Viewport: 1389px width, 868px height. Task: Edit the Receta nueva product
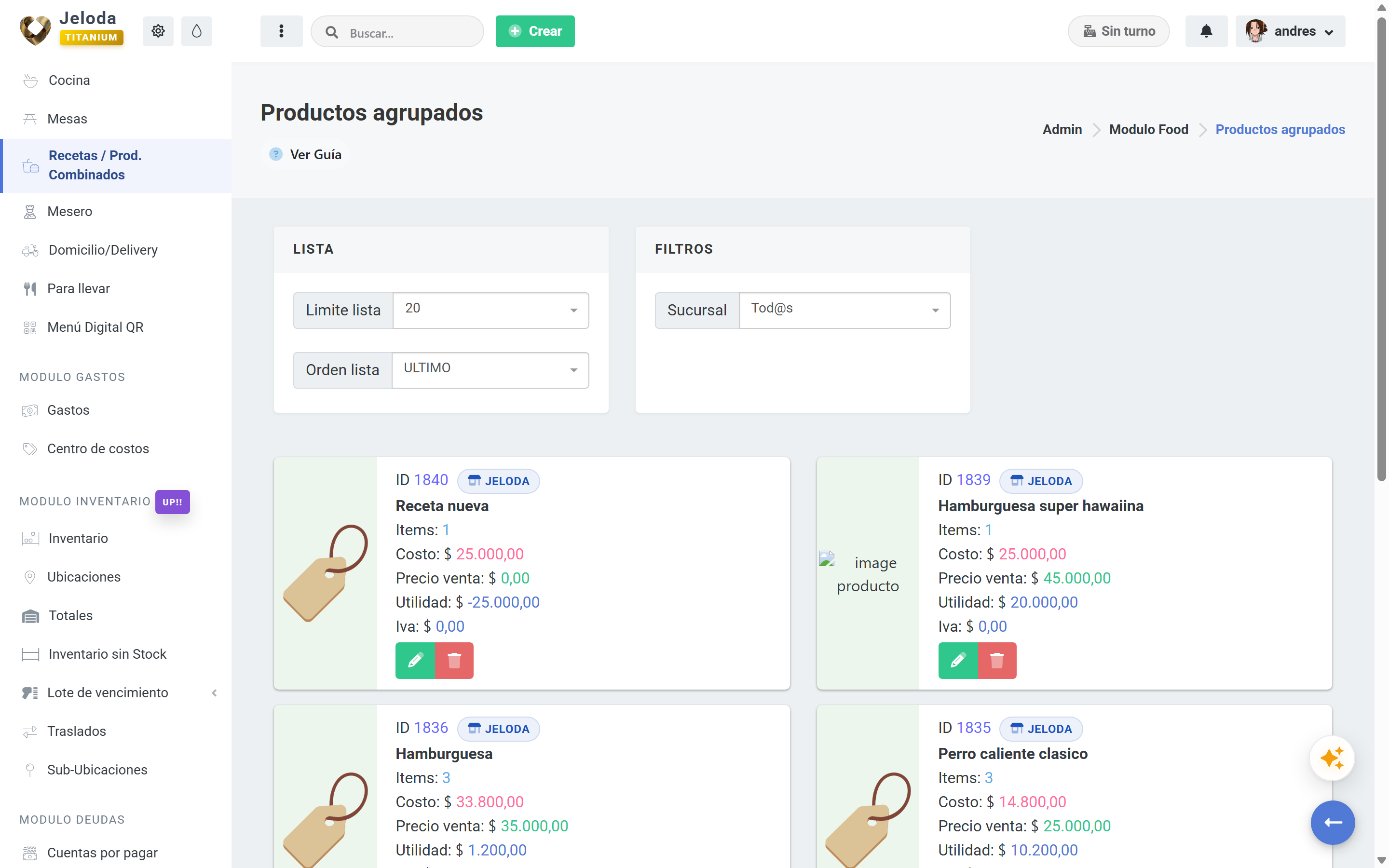(x=415, y=660)
